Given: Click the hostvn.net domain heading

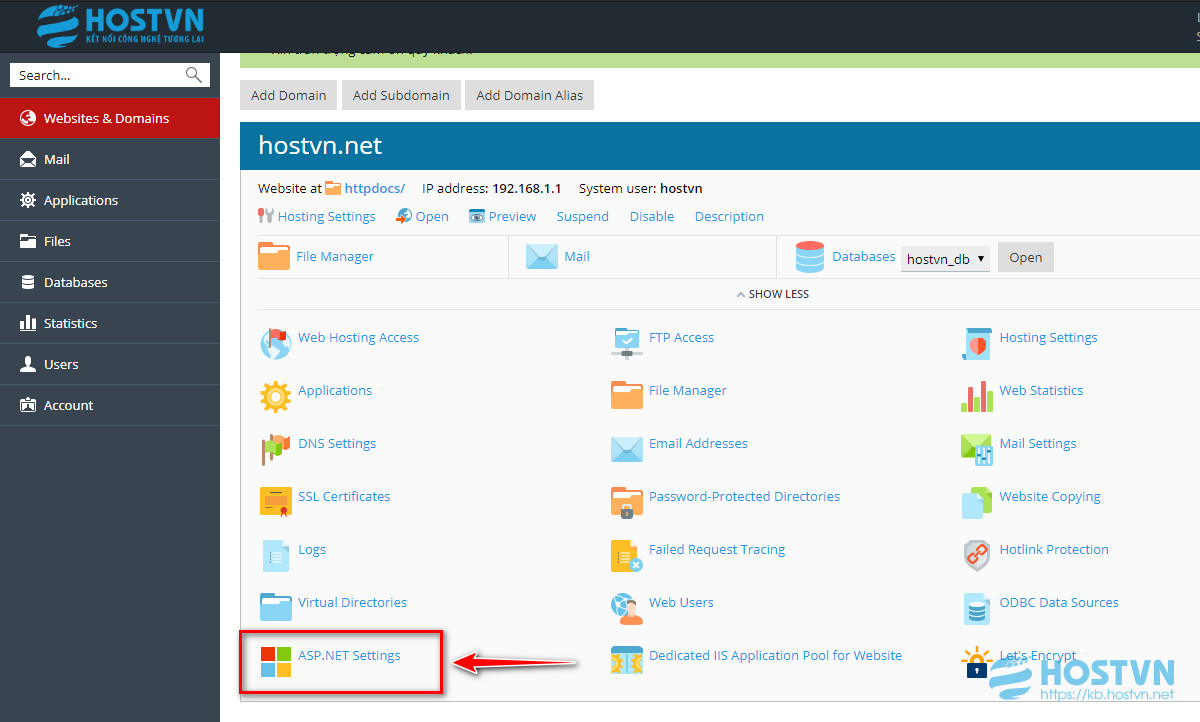Looking at the screenshot, I should pyautogui.click(x=320, y=145).
